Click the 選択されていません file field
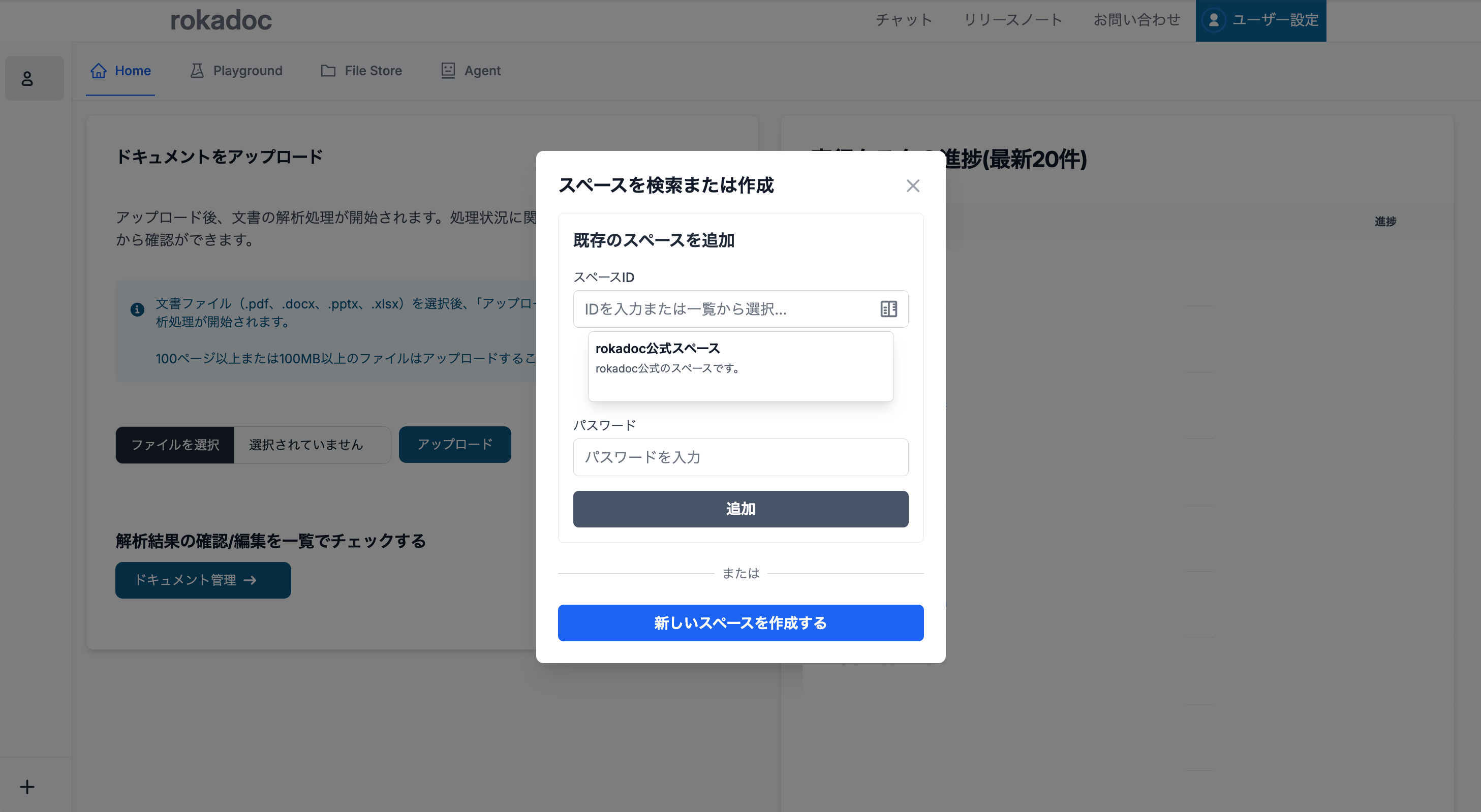The height and width of the screenshot is (812, 1481). 312,445
